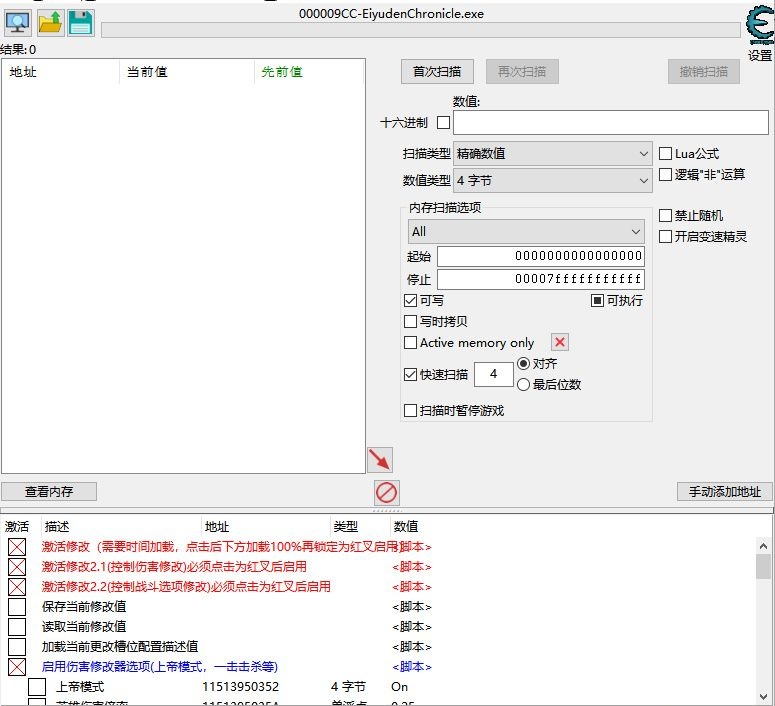Toggle activation box for 激活修改 first row
The width and height of the screenshot is (775, 706).
[x=17, y=547]
